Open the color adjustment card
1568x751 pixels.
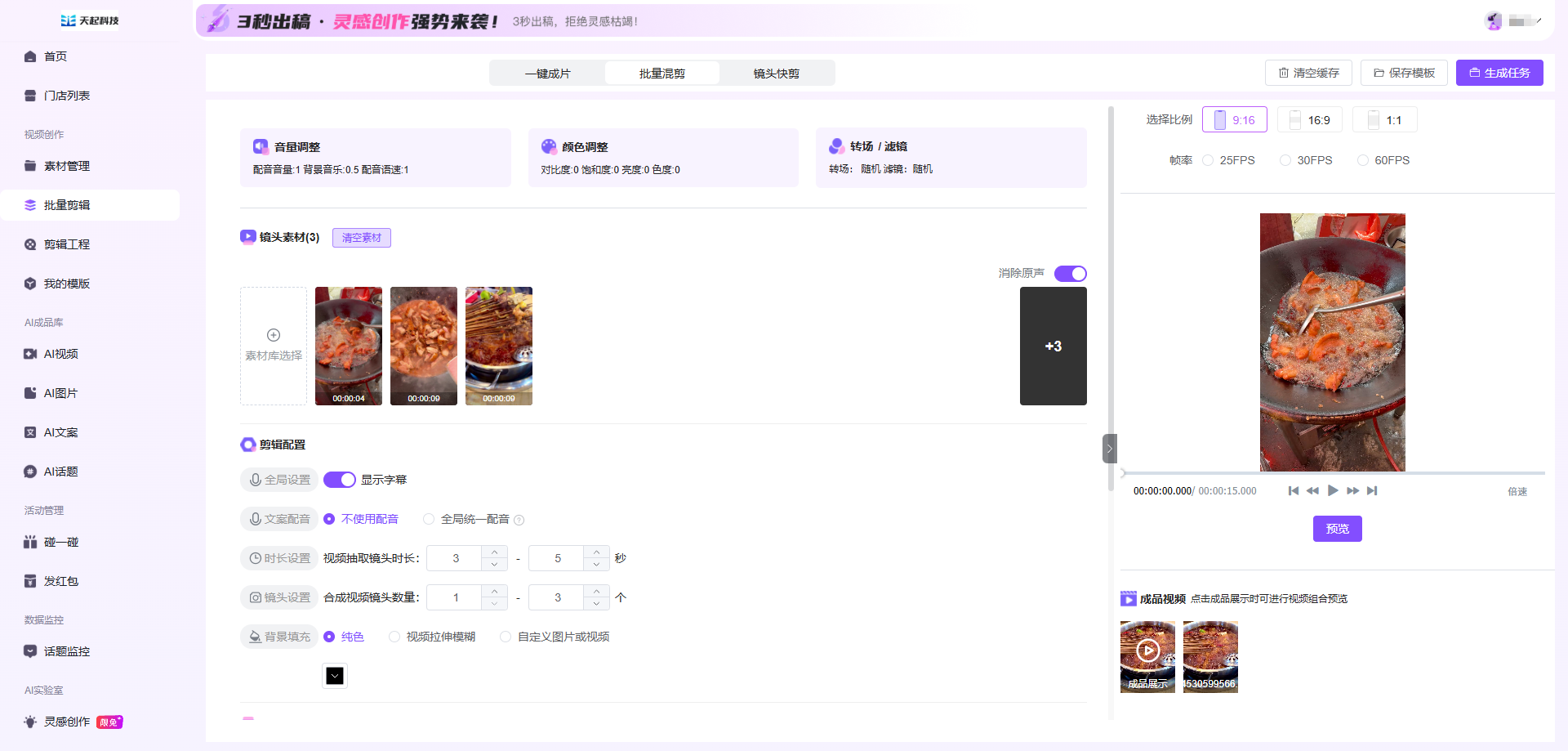pos(663,158)
